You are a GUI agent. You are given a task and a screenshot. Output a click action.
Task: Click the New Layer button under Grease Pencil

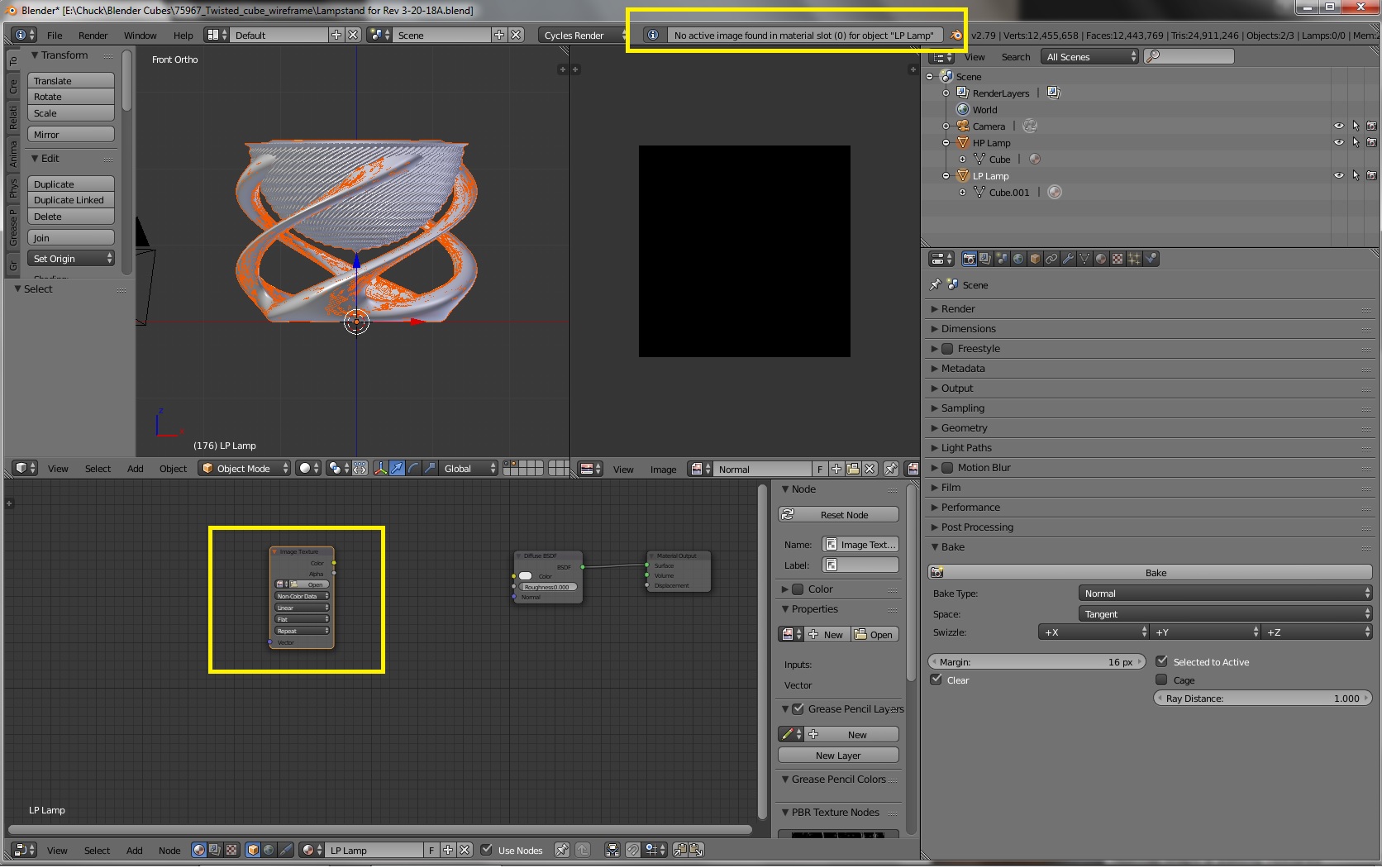click(x=837, y=755)
